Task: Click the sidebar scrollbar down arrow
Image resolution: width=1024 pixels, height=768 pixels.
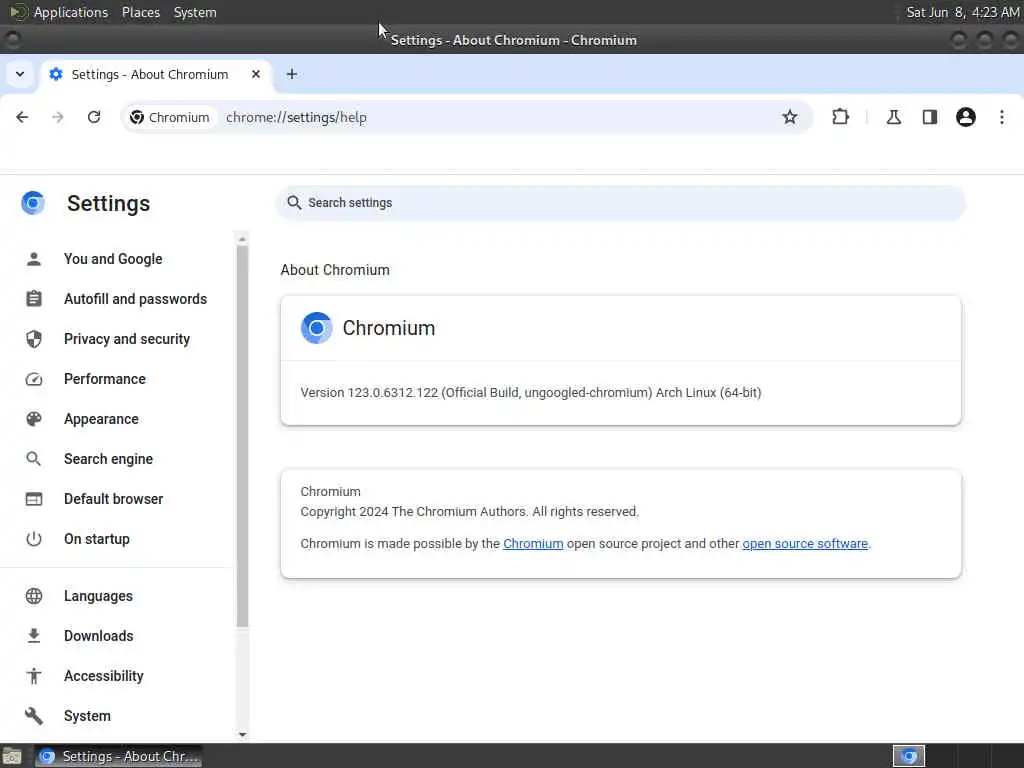Action: (242, 735)
